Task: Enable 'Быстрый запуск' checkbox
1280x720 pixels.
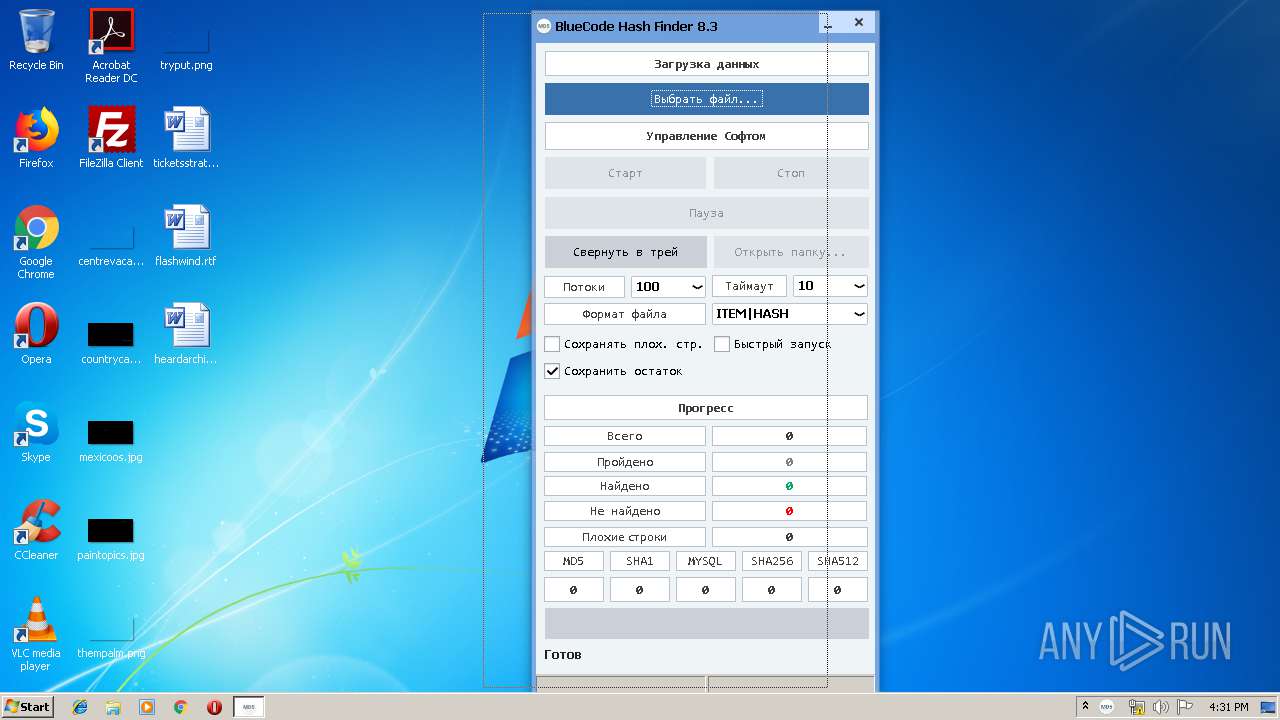Action: point(722,344)
